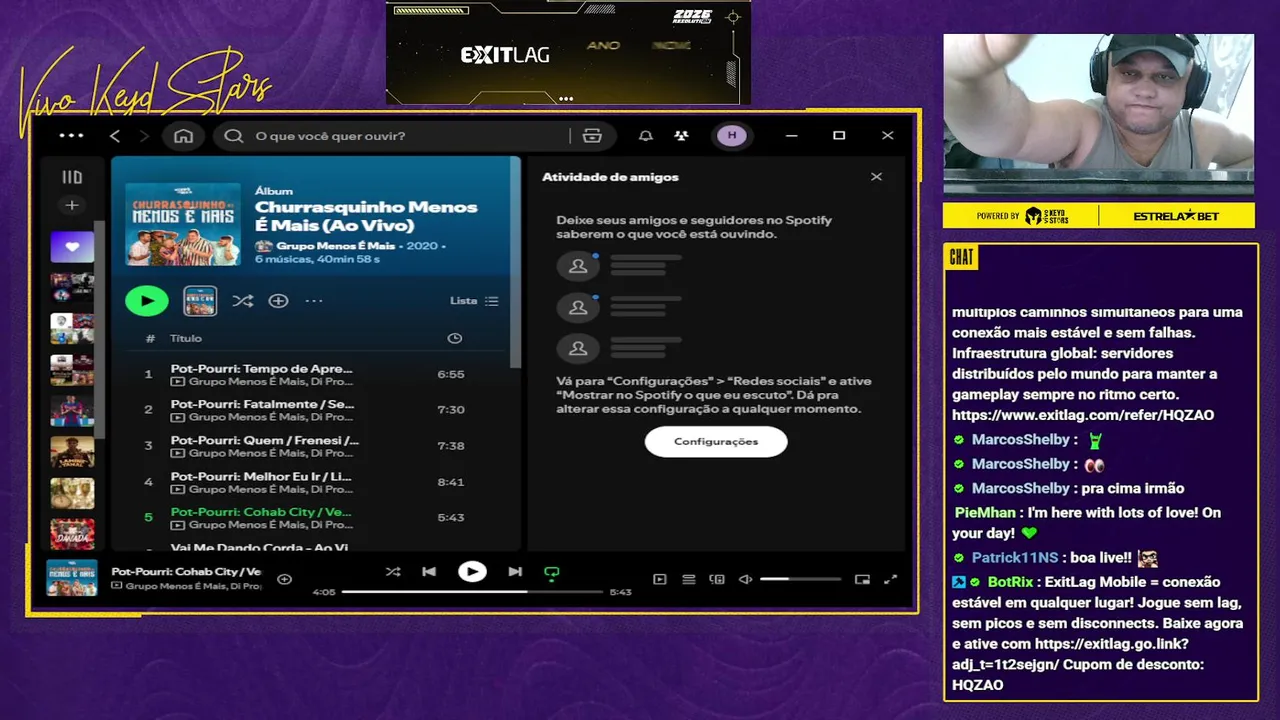Skip to next track
1280x720 pixels.
(515, 572)
